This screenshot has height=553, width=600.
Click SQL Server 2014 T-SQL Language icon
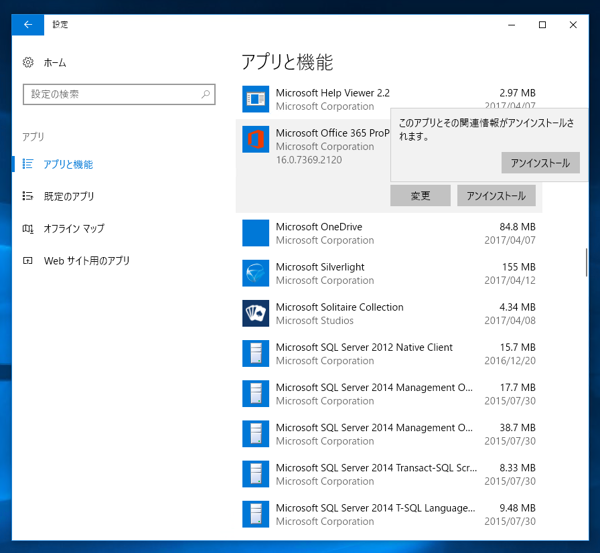tap(256, 514)
